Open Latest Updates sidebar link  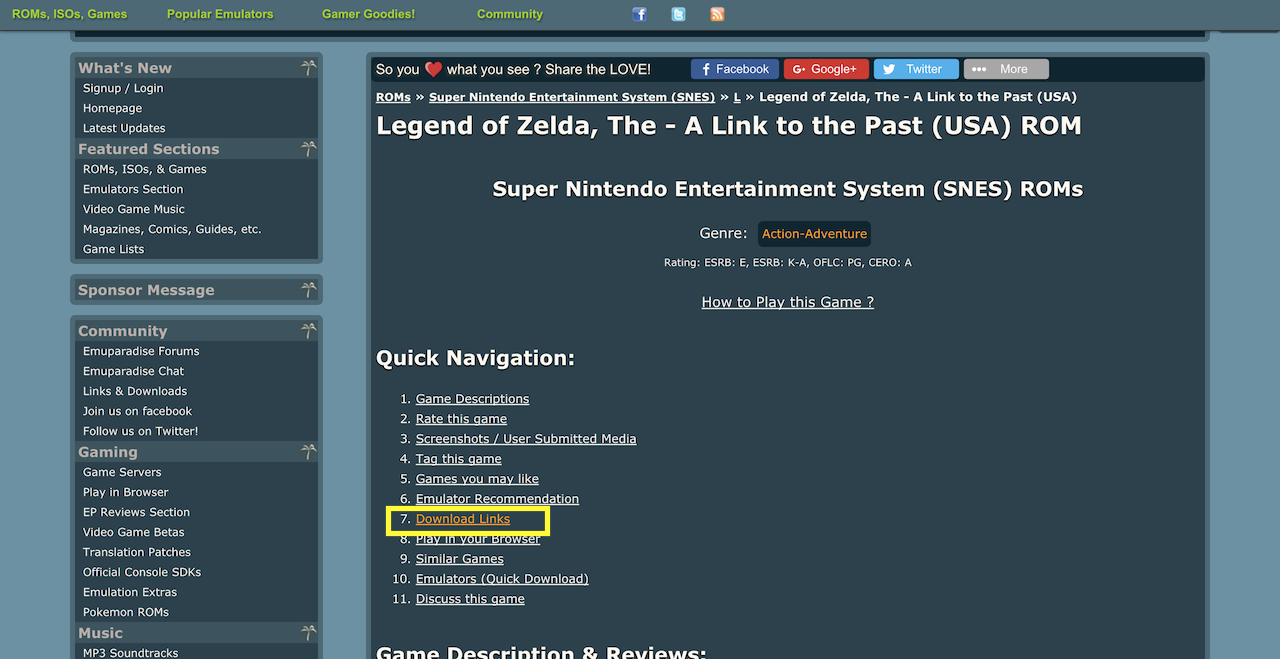tap(124, 128)
